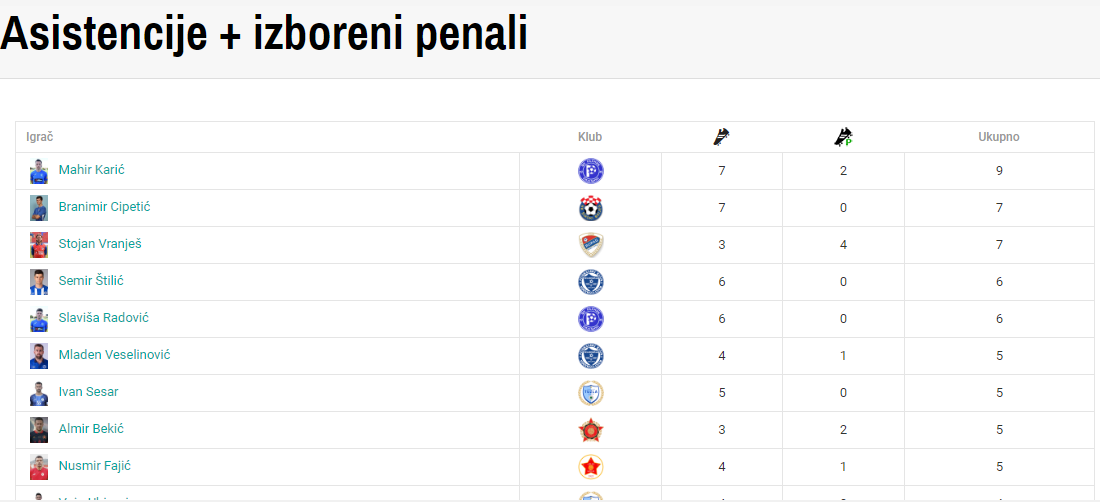Open Mahir Karić player profile link
Image resolution: width=1100 pixels, height=502 pixels.
(x=92, y=170)
